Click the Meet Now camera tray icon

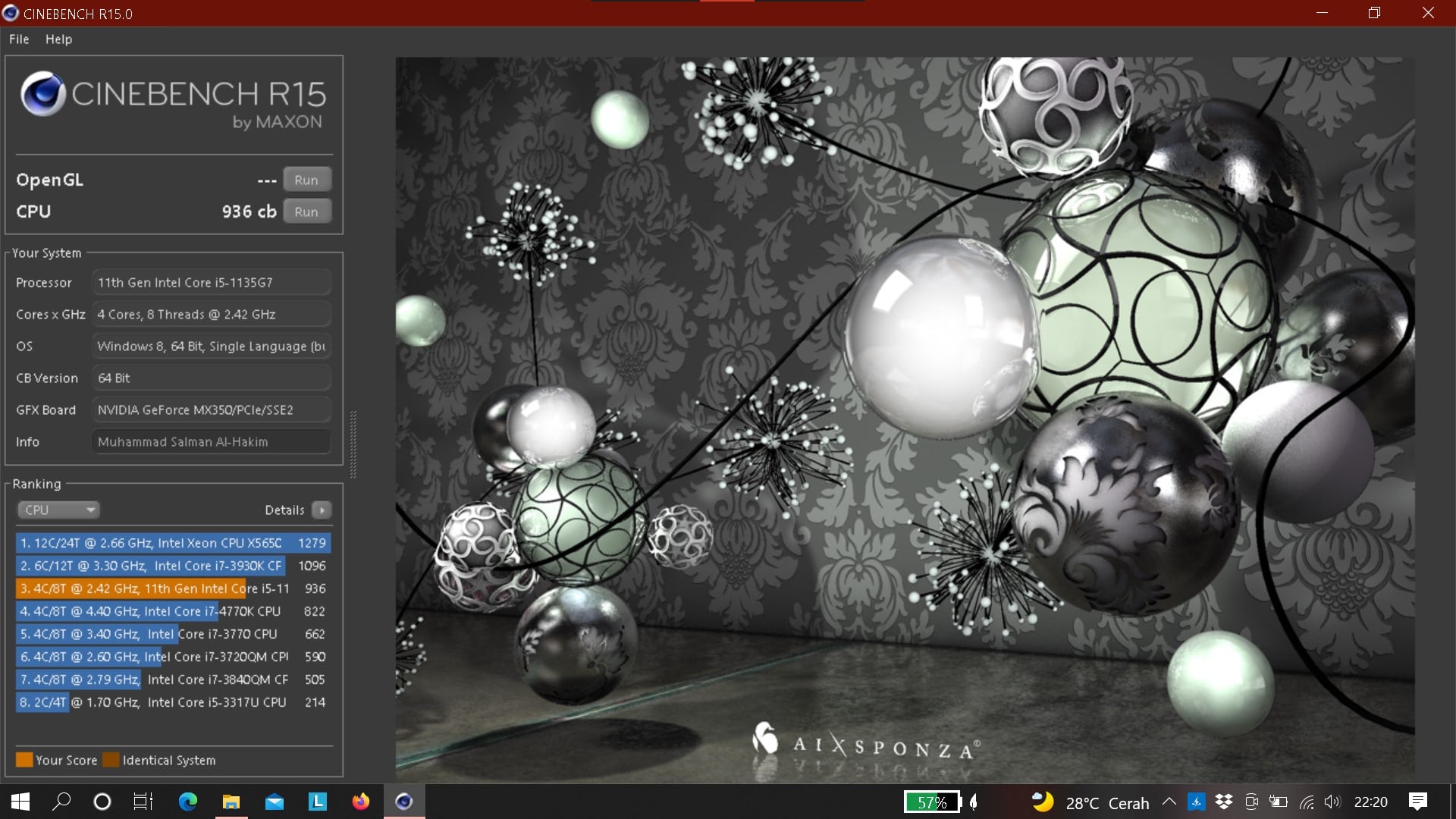[1251, 802]
